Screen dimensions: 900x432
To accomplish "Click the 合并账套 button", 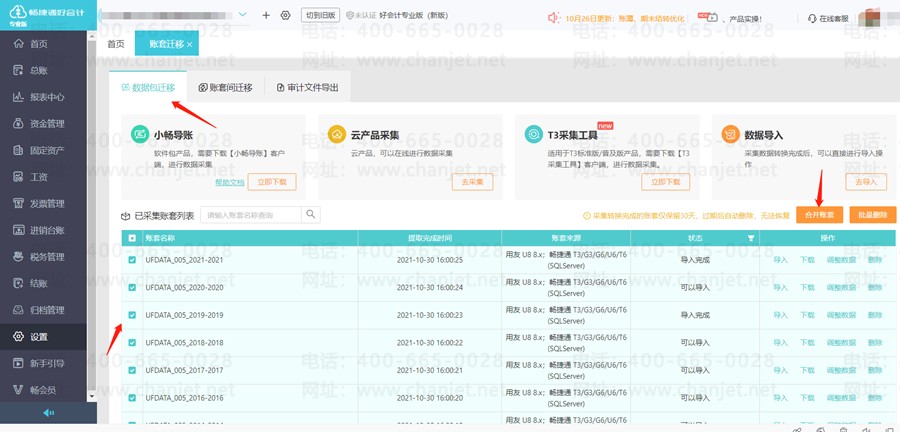I will click(819, 215).
